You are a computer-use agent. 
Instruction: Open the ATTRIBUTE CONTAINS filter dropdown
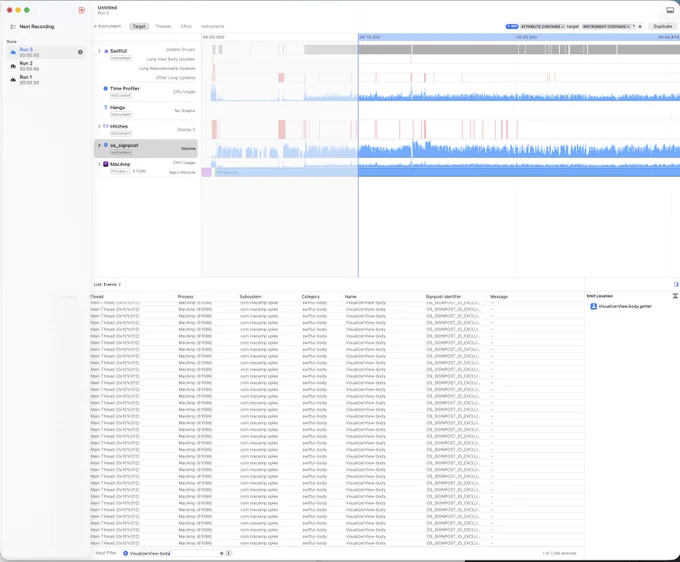[x=542, y=26]
